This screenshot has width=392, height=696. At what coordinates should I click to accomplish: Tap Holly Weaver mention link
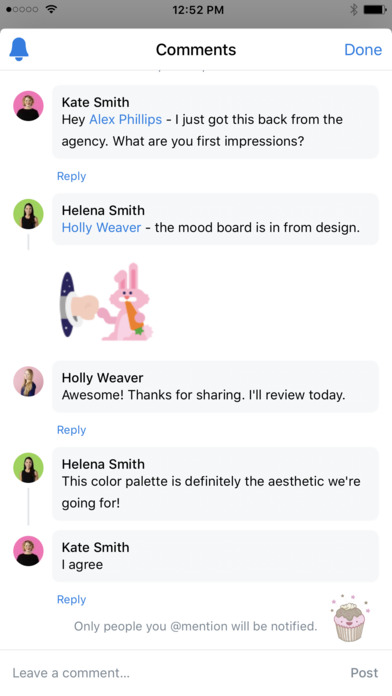click(101, 228)
